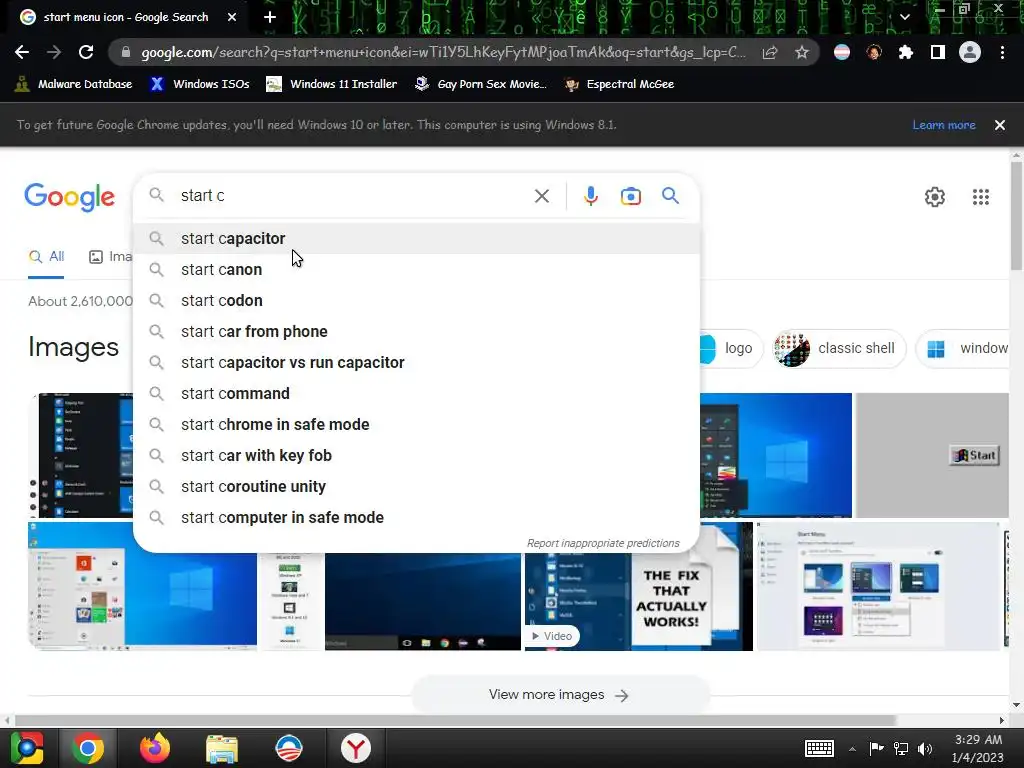
Task: Start voice search with microphone icon
Action: (590, 196)
